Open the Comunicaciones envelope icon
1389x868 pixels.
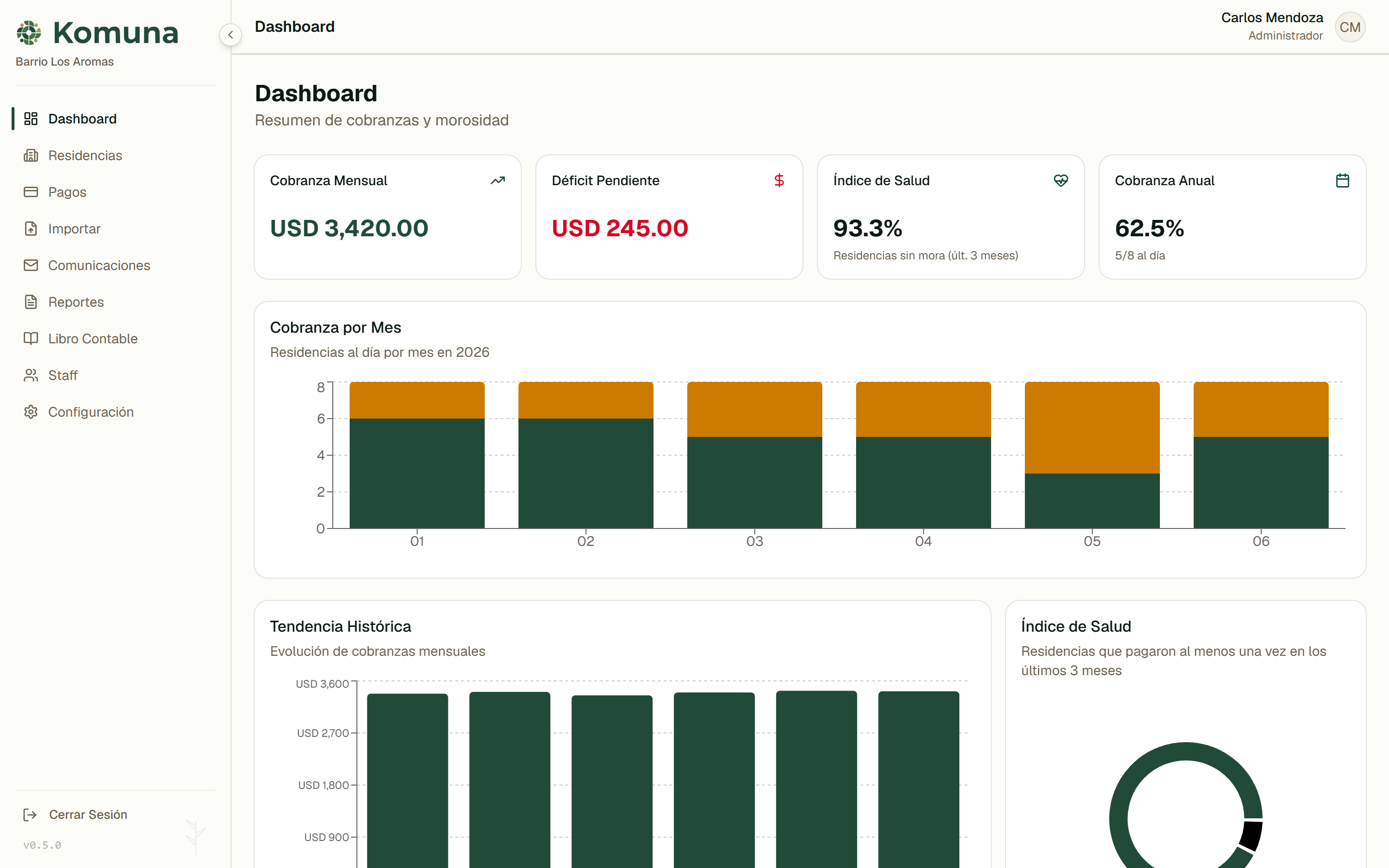pos(31,265)
